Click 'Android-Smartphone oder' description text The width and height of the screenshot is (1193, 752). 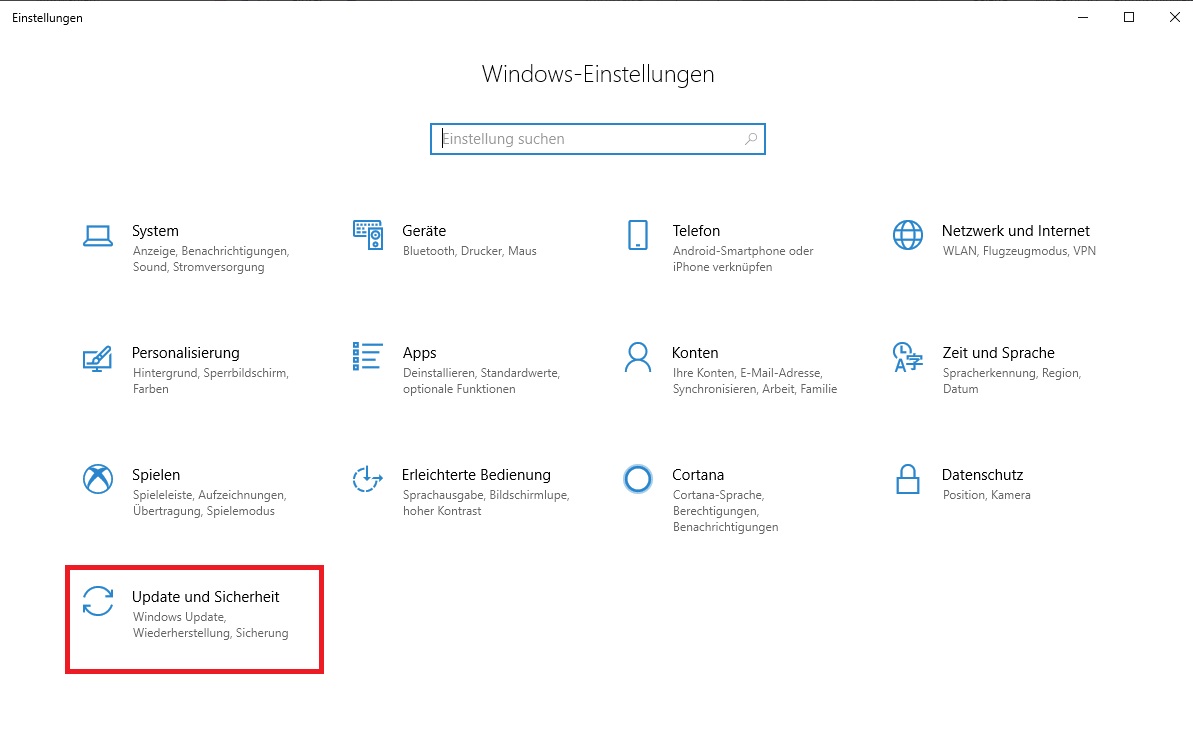tap(743, 251)
